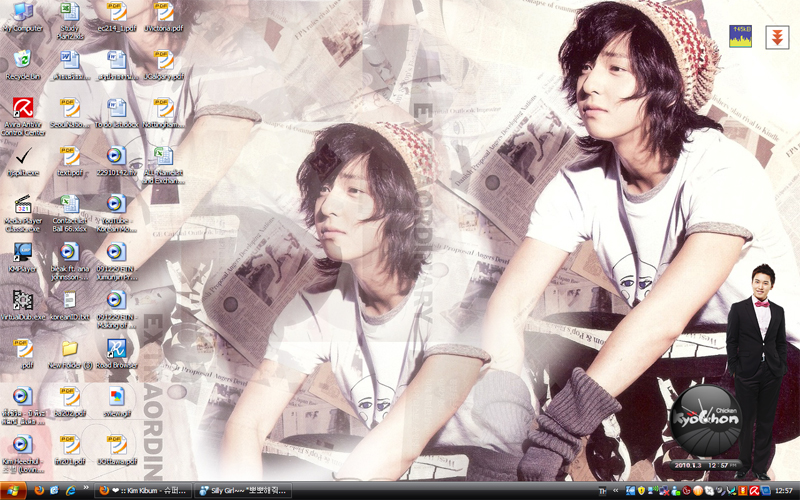Screen dimensions: 800x500
Task: Open the koreanID.txt text file
Action: pos(70,305)
